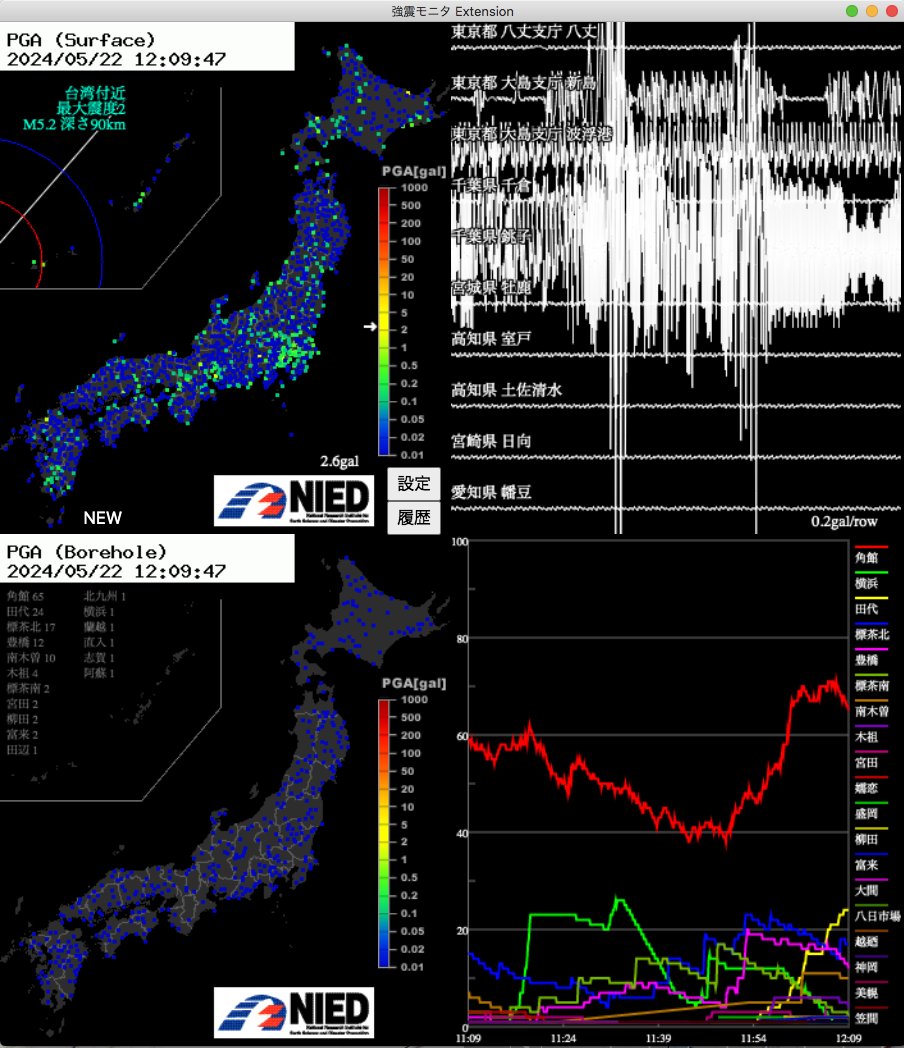This screenshot has height=1048, width=904.
Task: Click the PGA[gal] scale header in the Surface panel
Action: [x=414, y=172]
